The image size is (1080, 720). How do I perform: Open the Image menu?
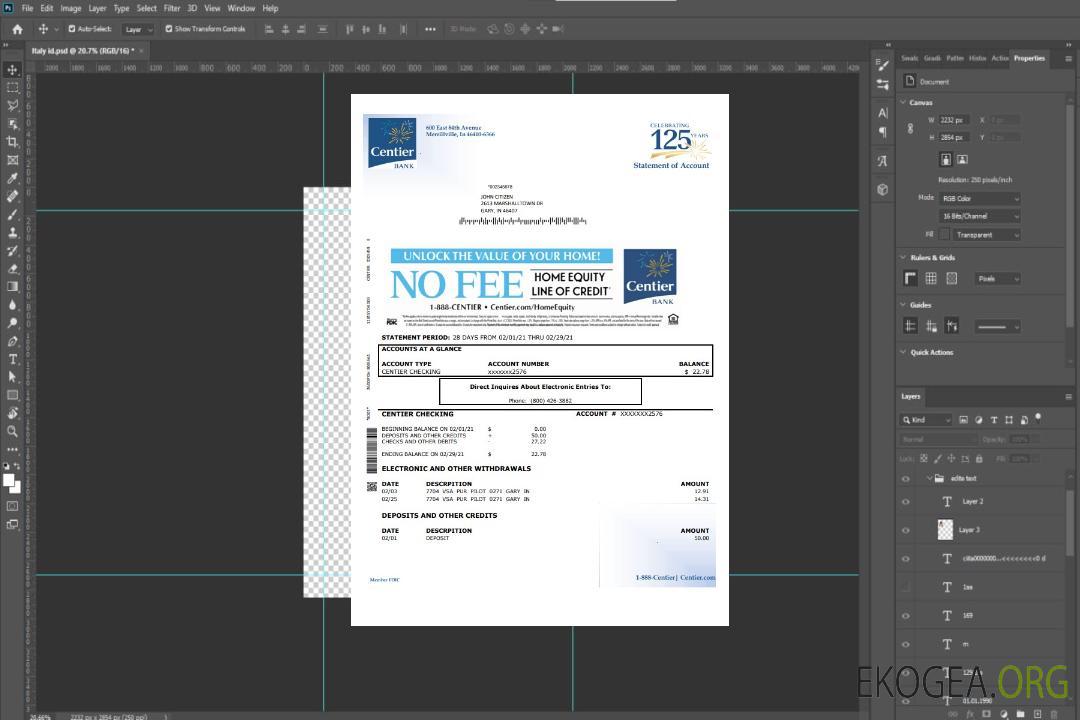[70, 8]
